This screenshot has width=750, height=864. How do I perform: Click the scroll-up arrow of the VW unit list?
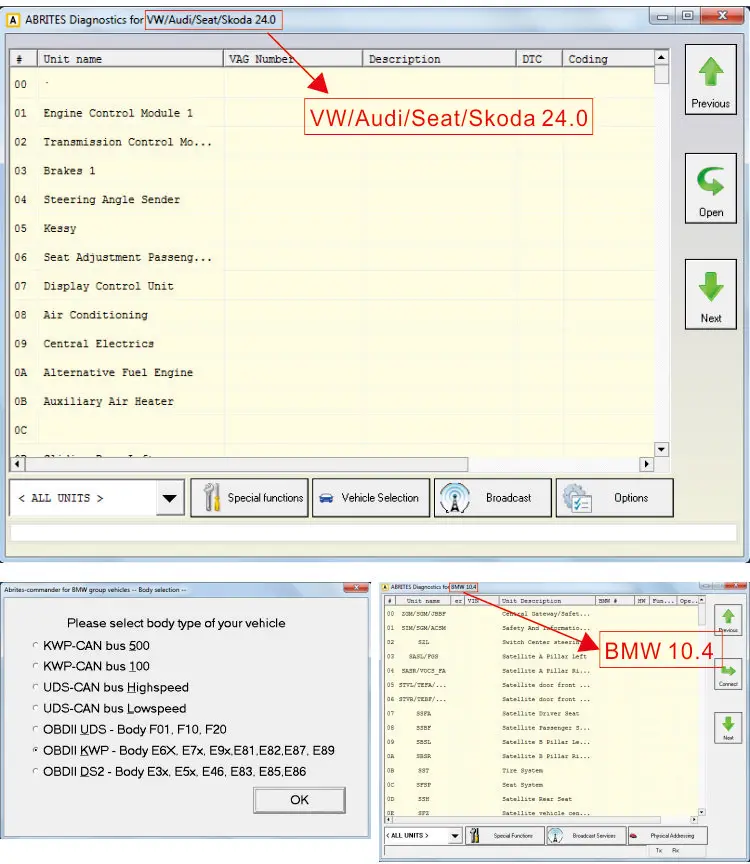(661, 57)
